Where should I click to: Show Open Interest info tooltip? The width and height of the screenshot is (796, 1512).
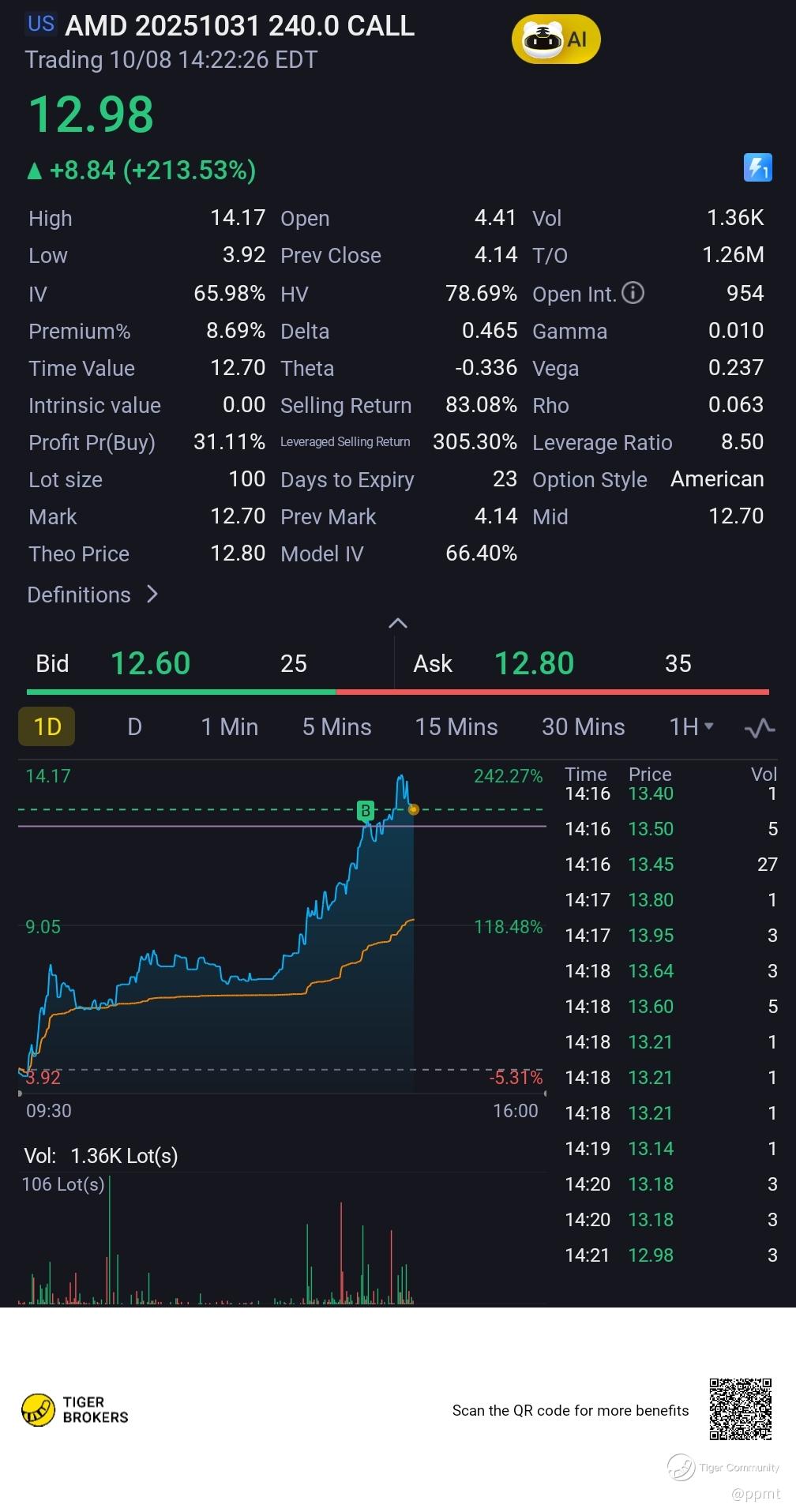pos(633,294)
